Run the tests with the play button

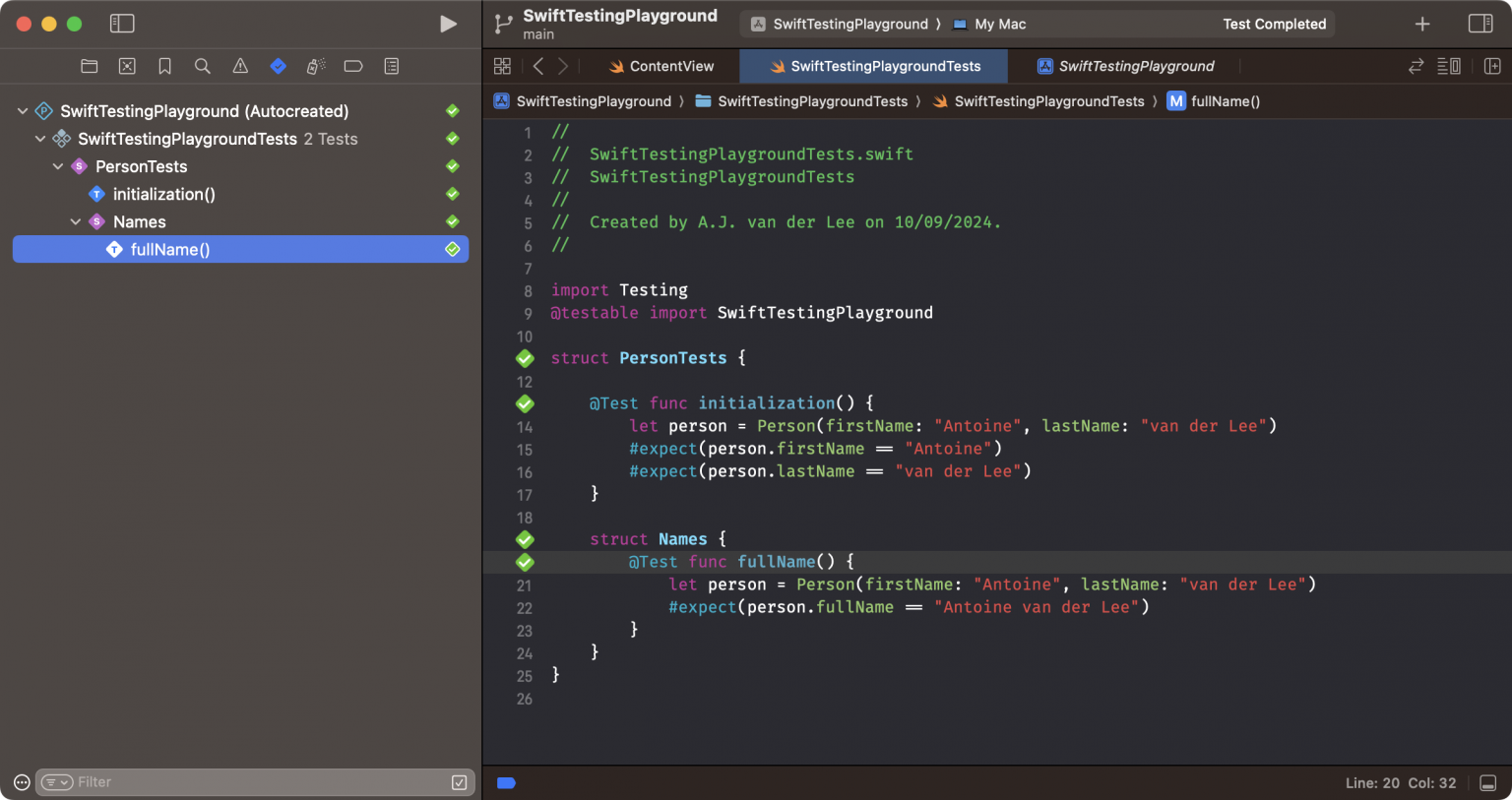[449, 24]
